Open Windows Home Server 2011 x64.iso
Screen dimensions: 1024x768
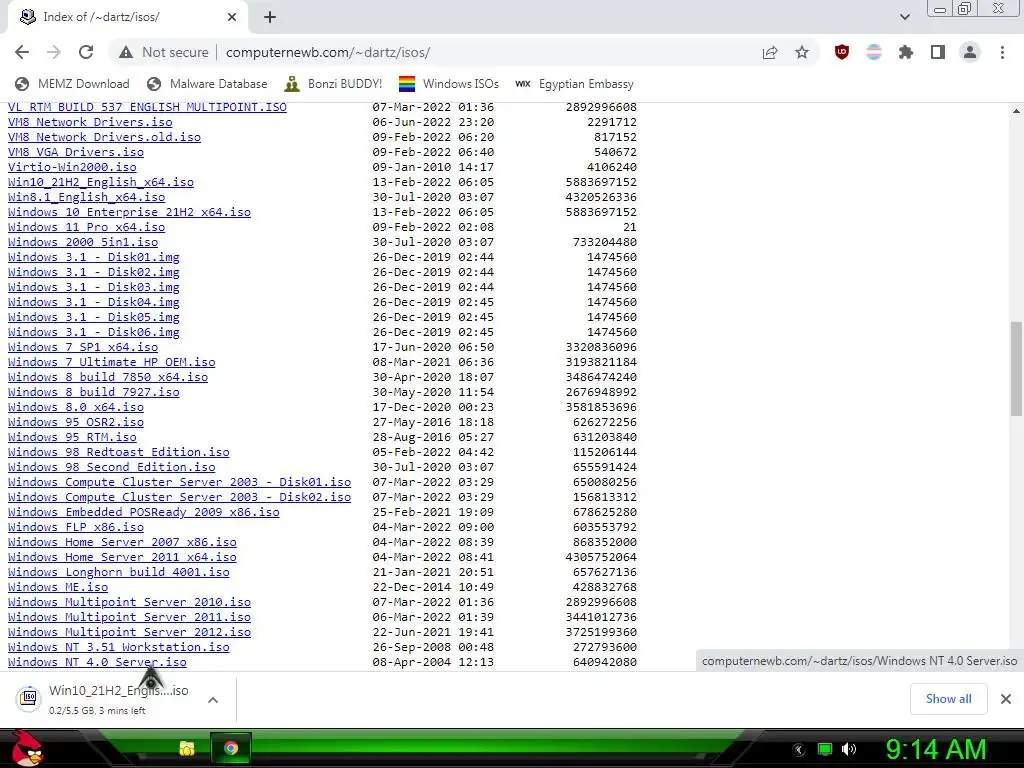pos(122,558)
